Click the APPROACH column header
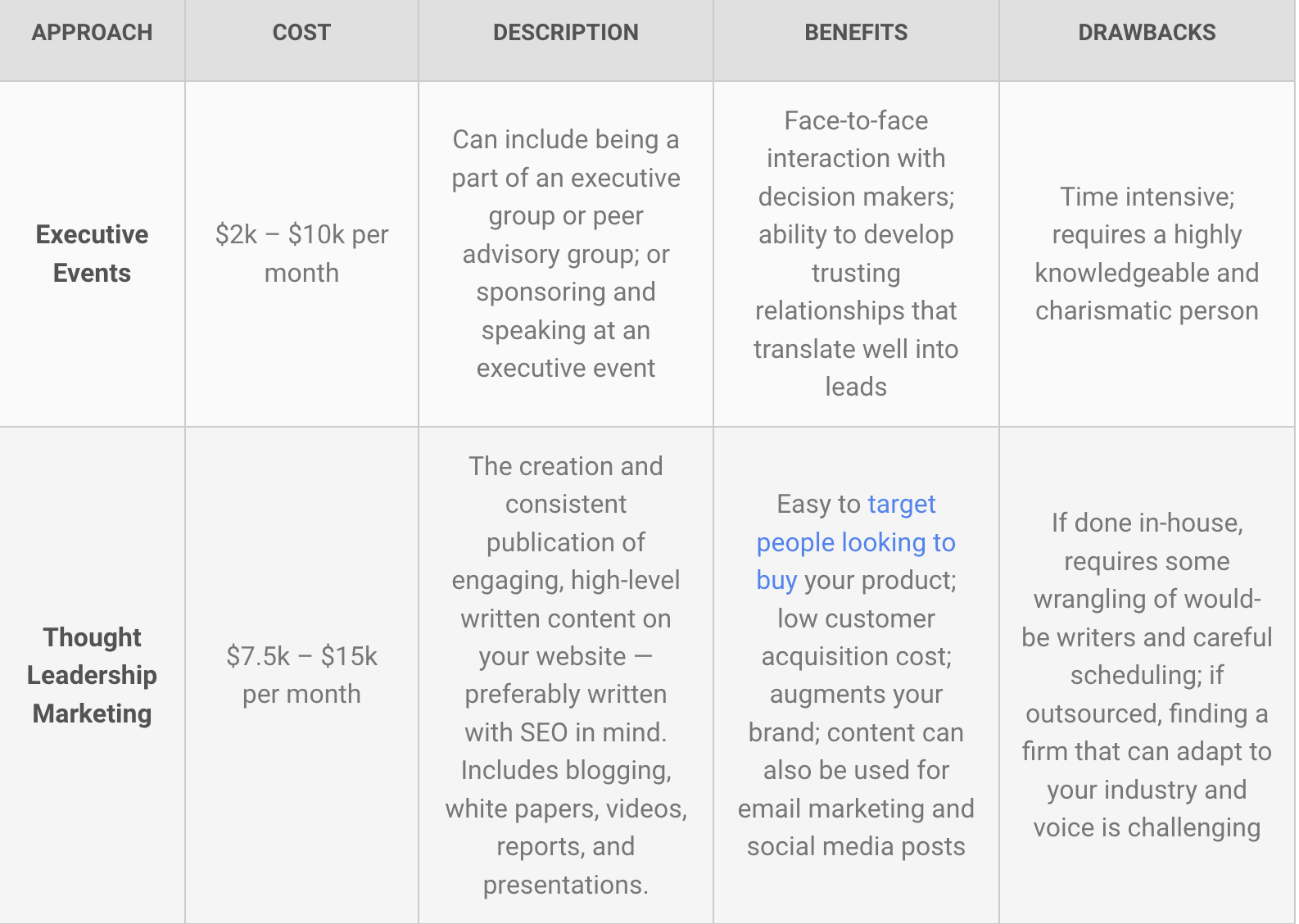Image resolution: width=1299 pixels, height=924 pixels. tap(92, 33)
